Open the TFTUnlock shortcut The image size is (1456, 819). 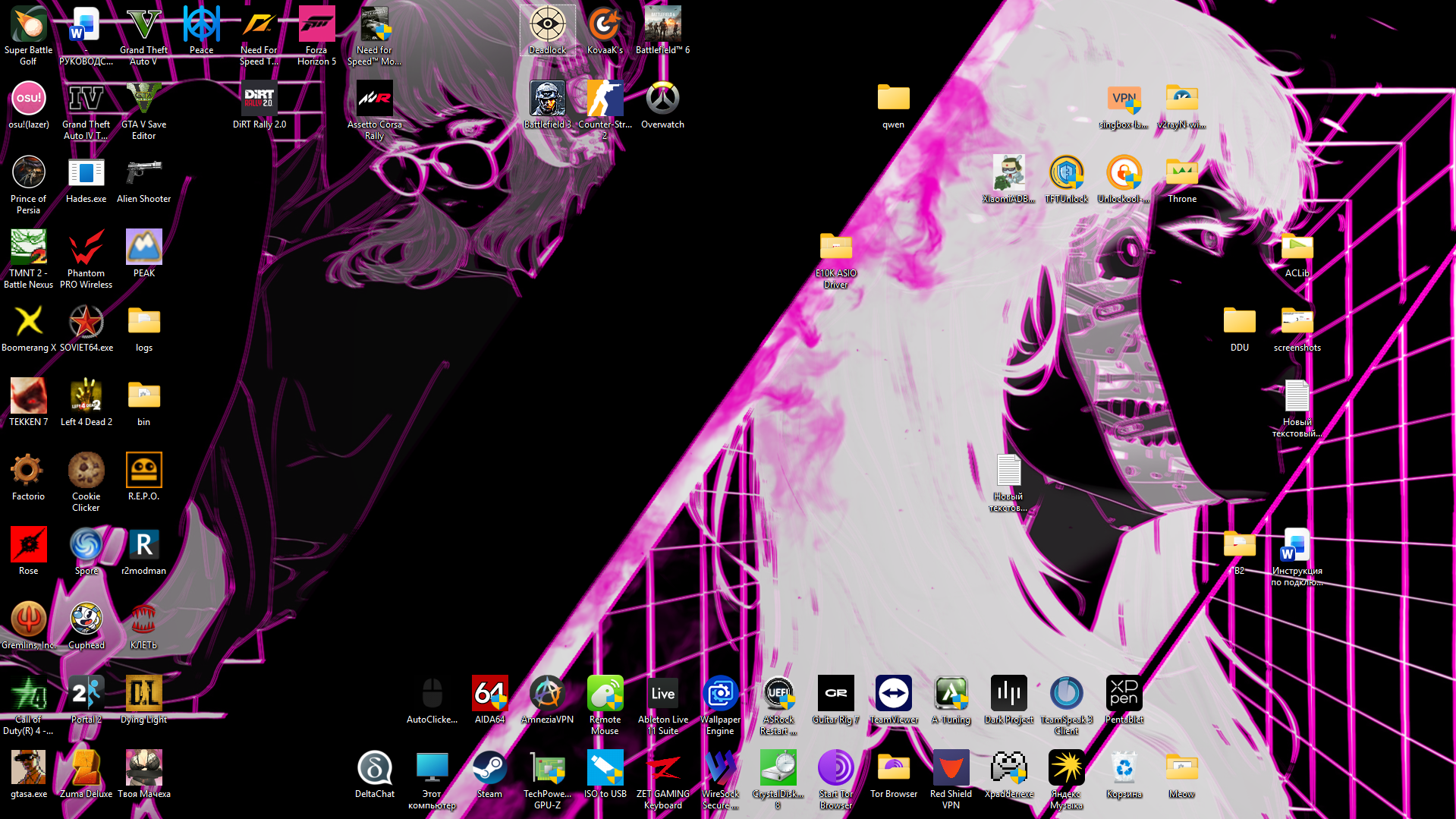(1067, 179)
